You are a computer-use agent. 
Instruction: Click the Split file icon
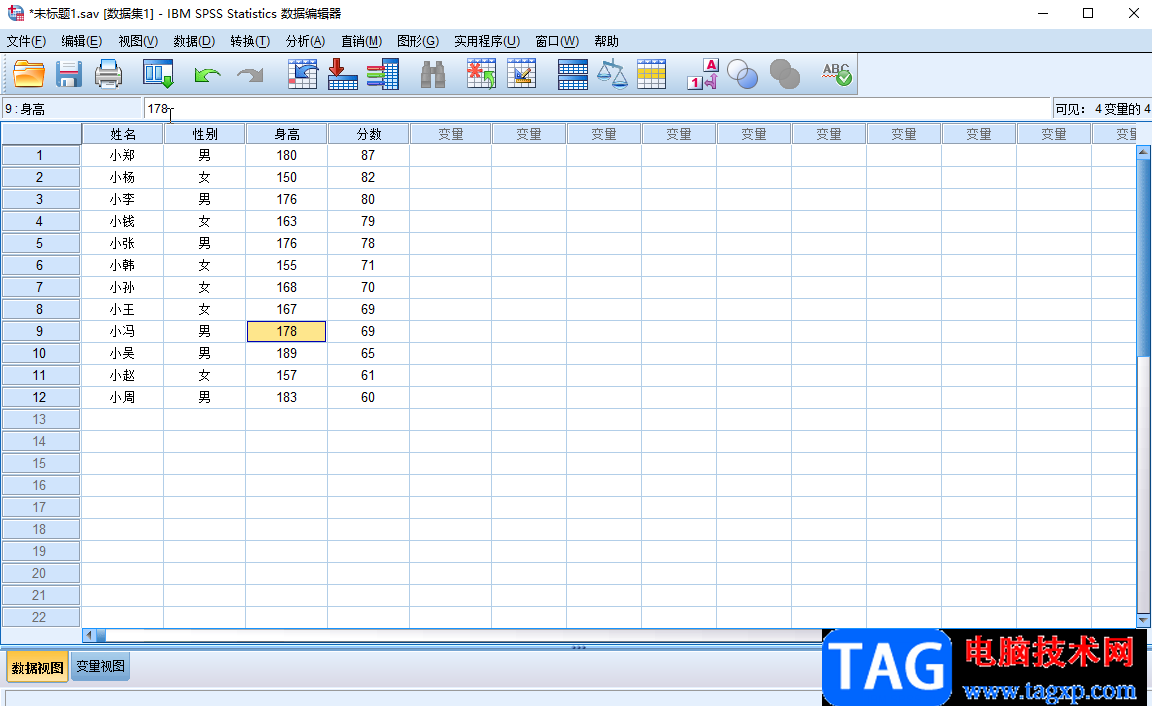[x=572, y=74]
